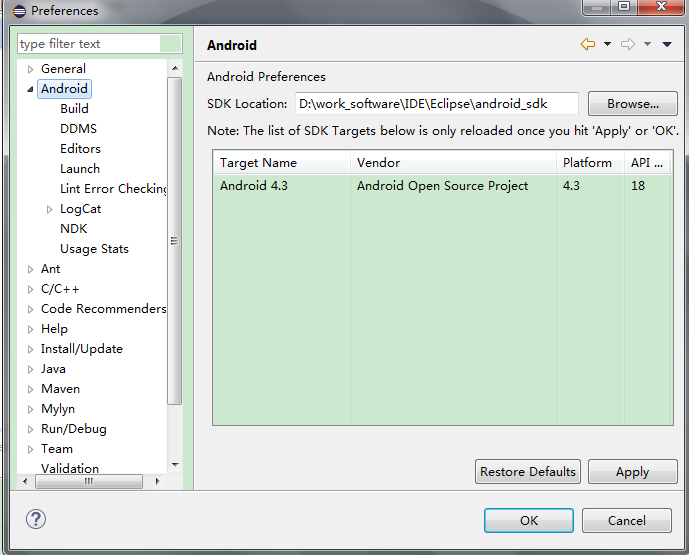
Task: Close the Preferences dialog window
Action: [661, 7]
